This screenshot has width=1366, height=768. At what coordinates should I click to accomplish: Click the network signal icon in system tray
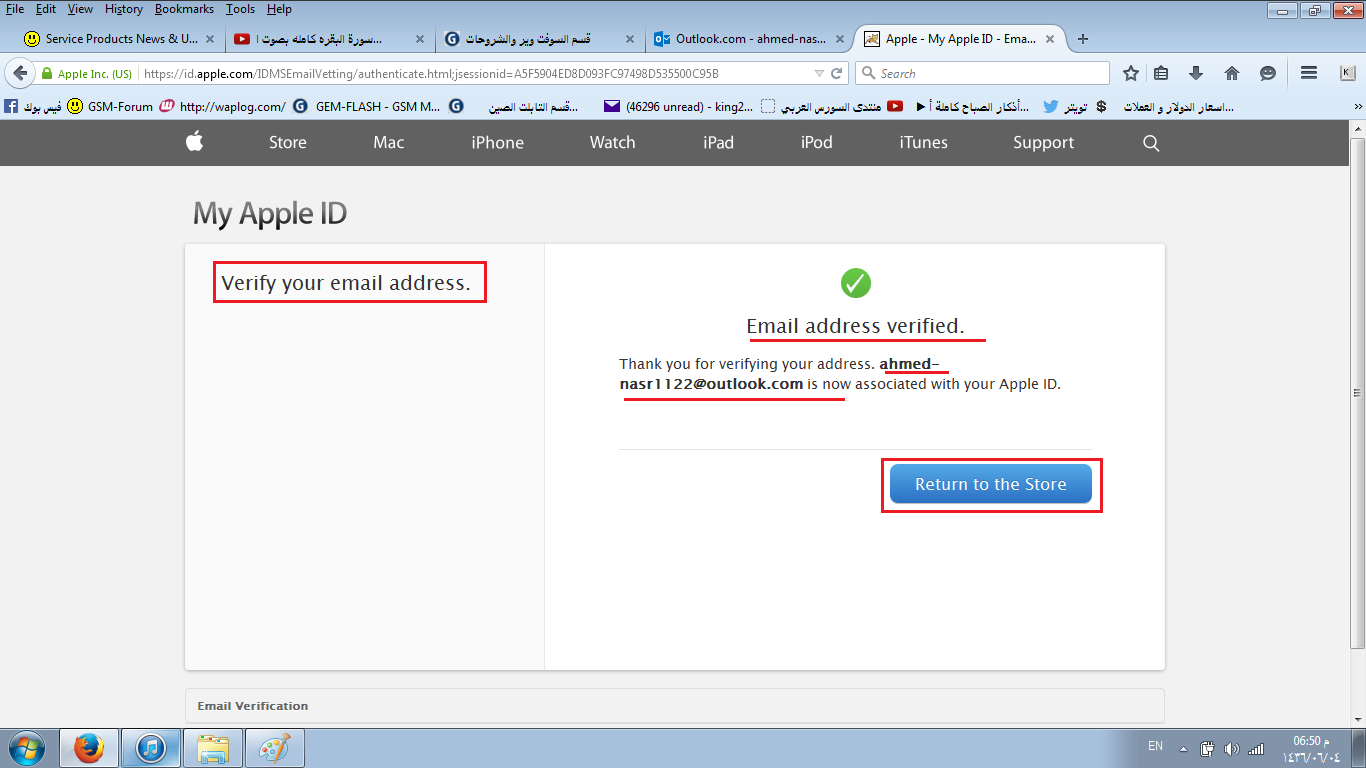click(1256, 748)
